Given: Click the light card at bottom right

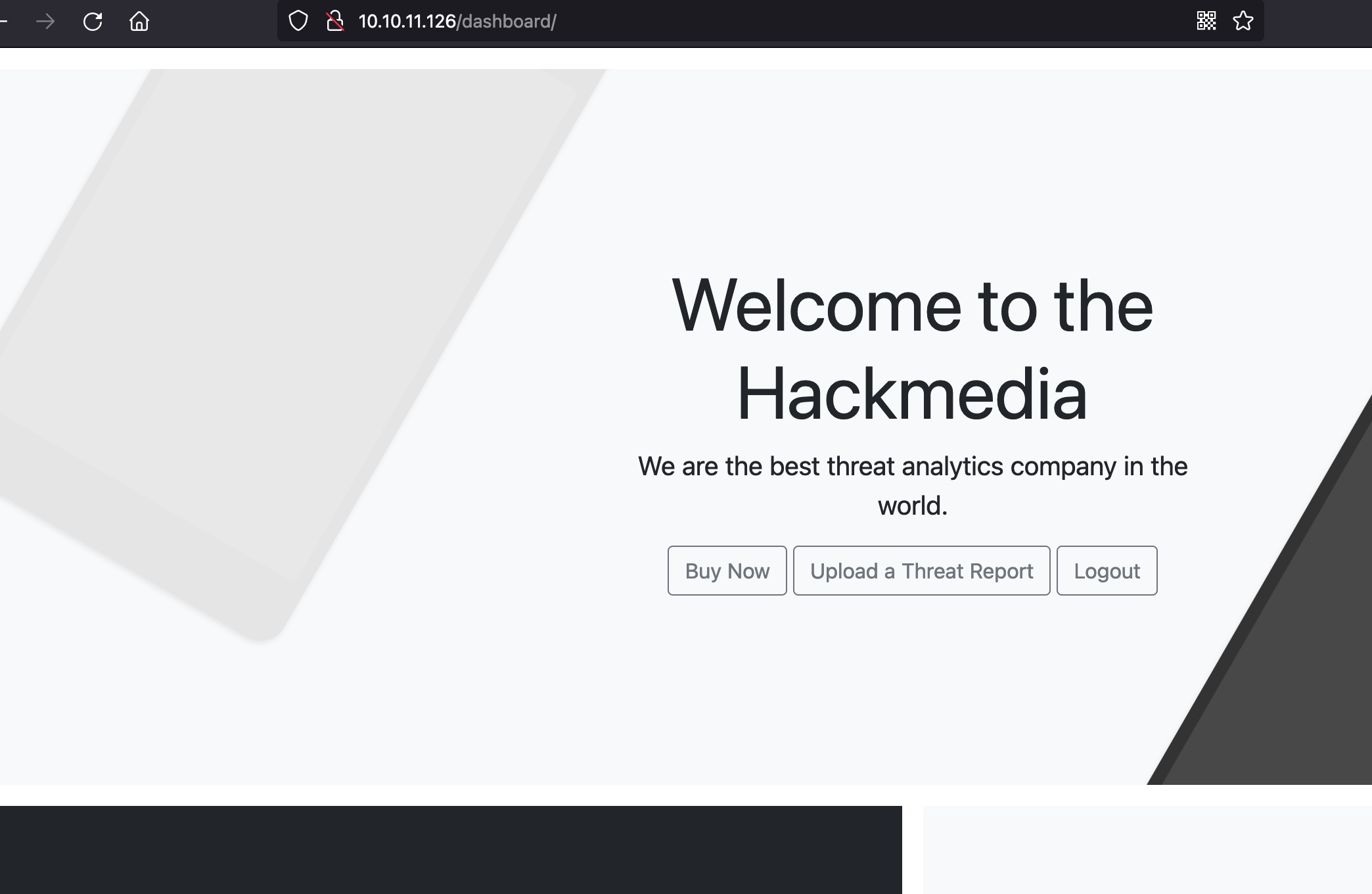Looking at the screenshot, I should click(x=1147, y=849).
